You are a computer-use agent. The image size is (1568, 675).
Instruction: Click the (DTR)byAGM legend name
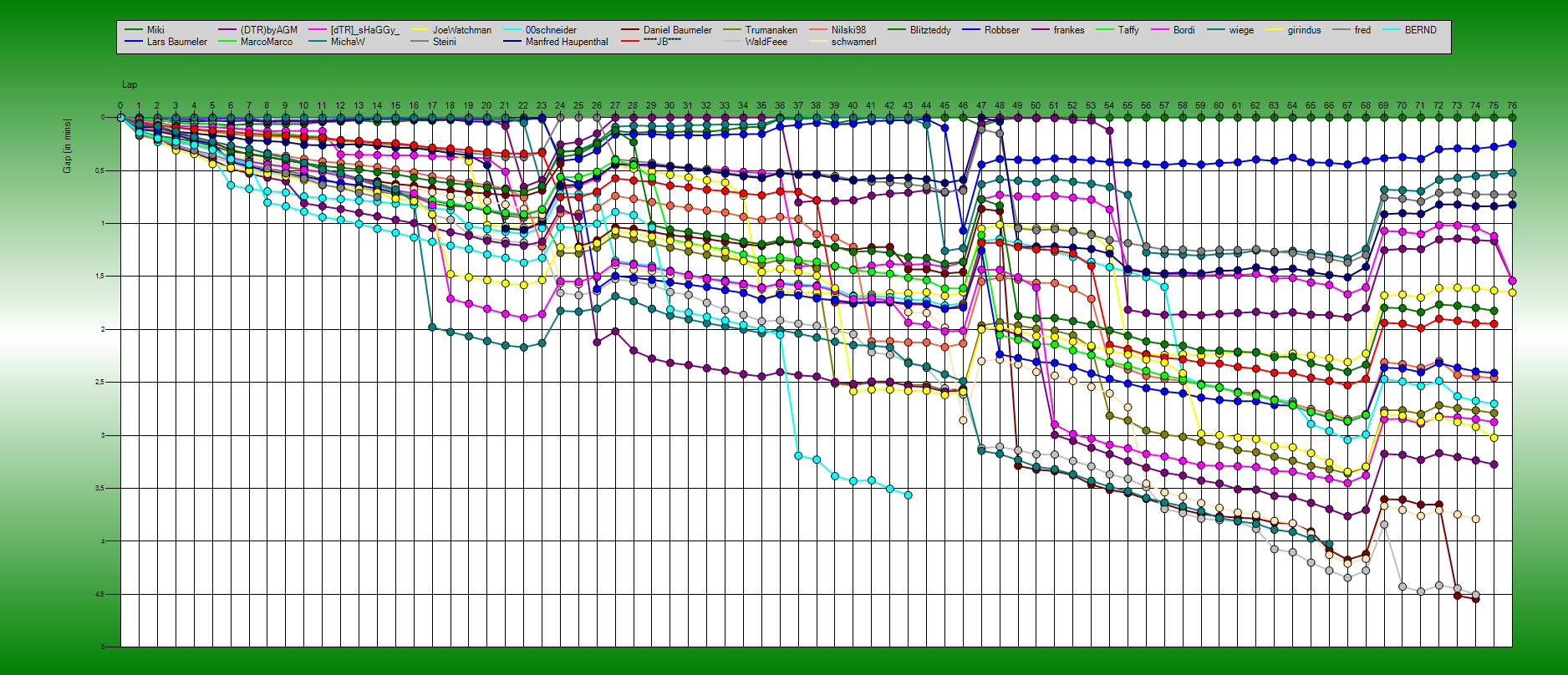click(269, 30)
